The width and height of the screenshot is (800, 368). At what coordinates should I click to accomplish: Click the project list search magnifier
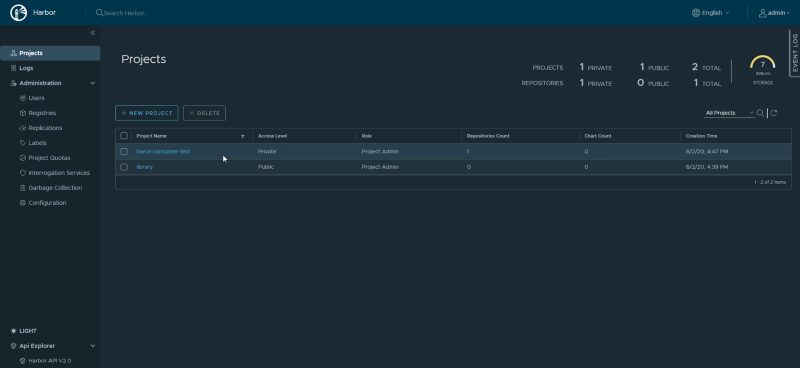[760, 113]
